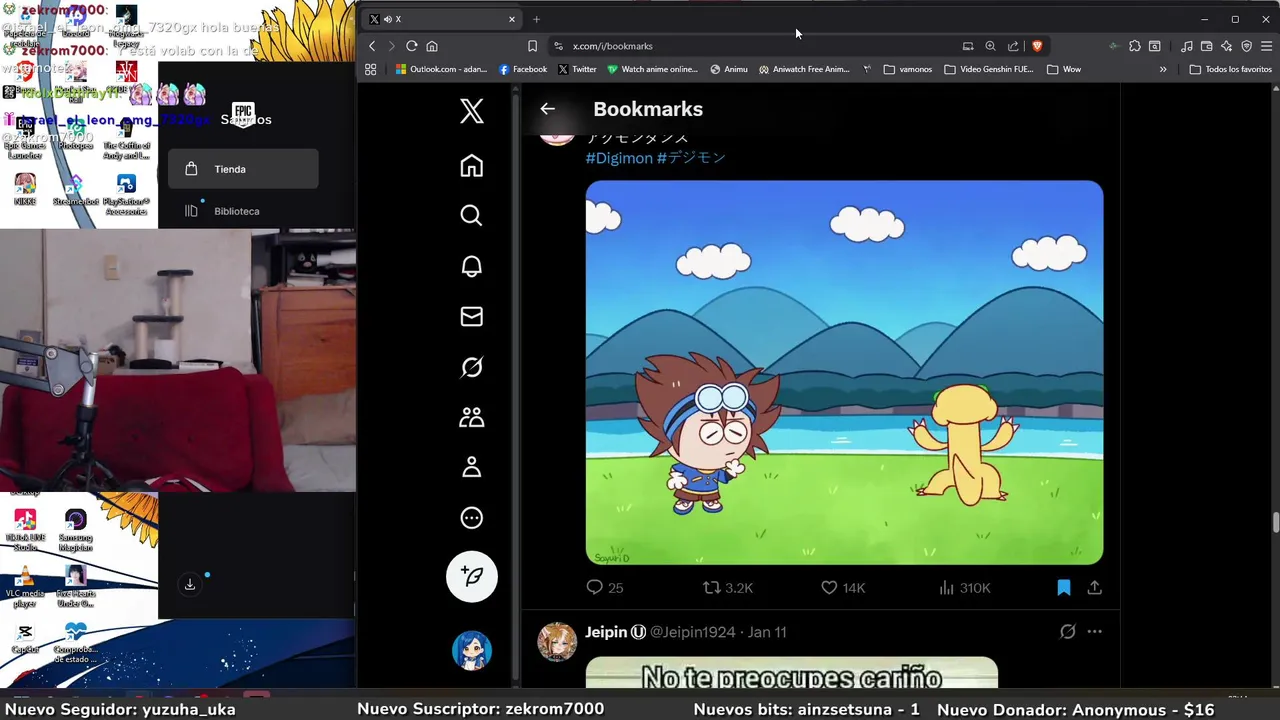The image size is (1280, 720).
Task: Expand the vamonos bookmark folder
Action: pyautogui.click(x=908, y=69)
